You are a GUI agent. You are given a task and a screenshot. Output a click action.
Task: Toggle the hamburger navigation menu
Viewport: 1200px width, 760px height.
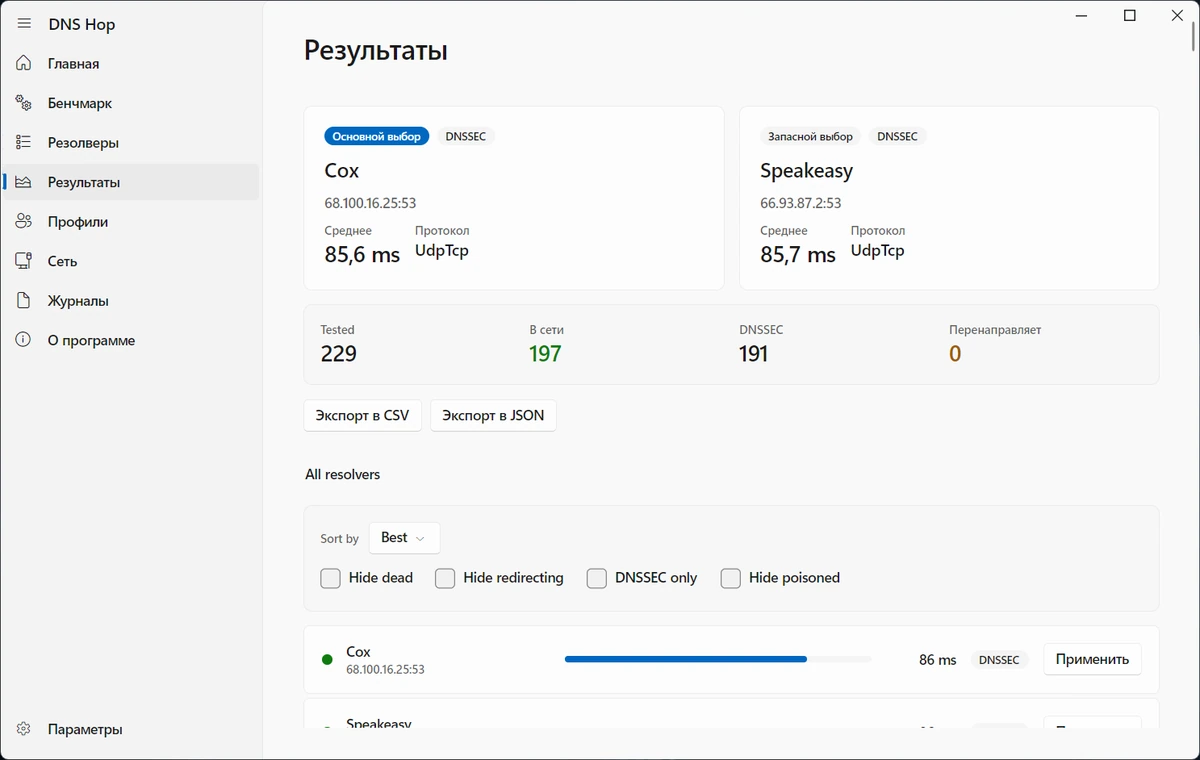pyautogui.click(x=24, y=24)
